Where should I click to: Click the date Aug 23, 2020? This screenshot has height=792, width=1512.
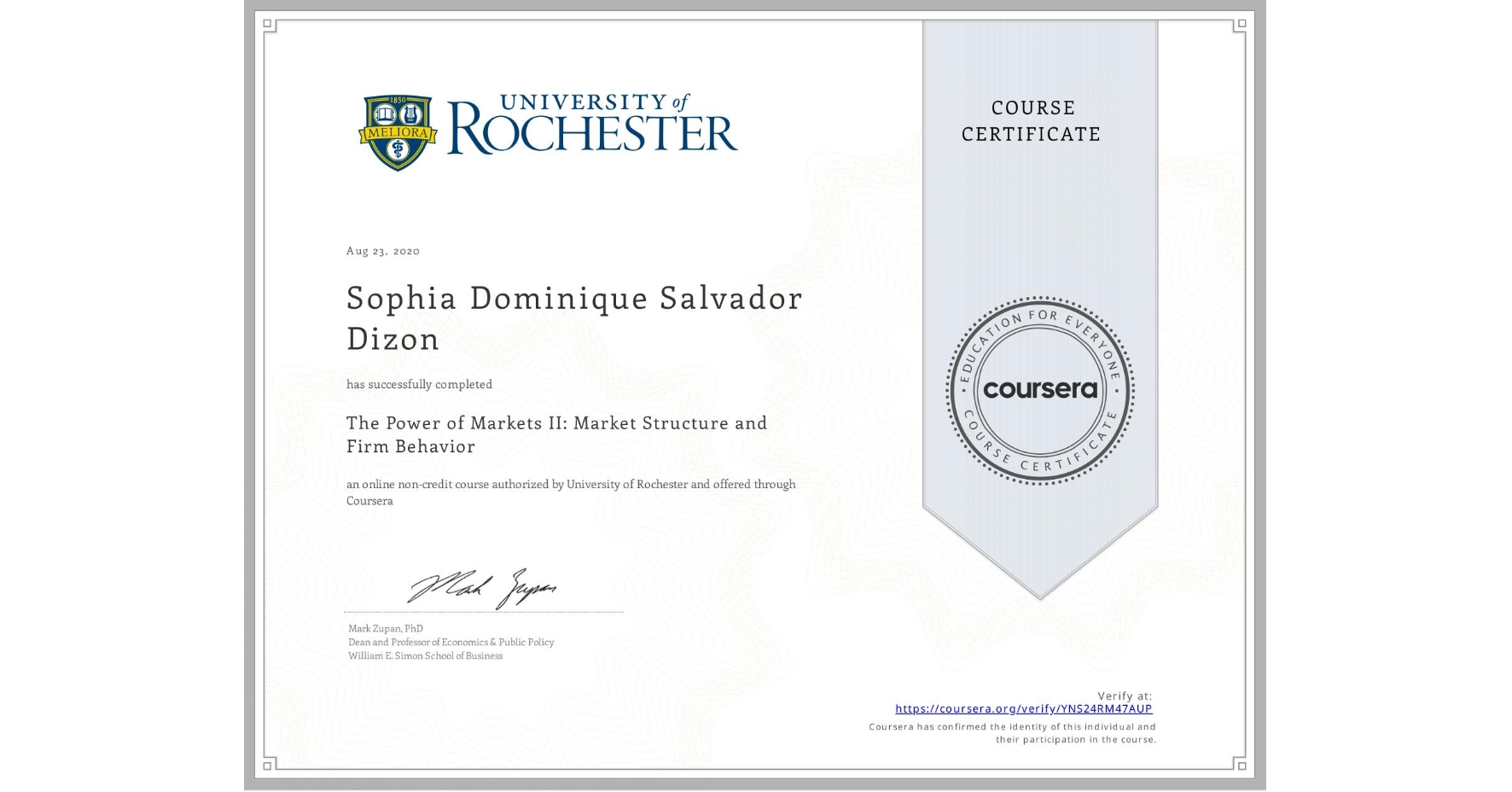pos(381,251)
